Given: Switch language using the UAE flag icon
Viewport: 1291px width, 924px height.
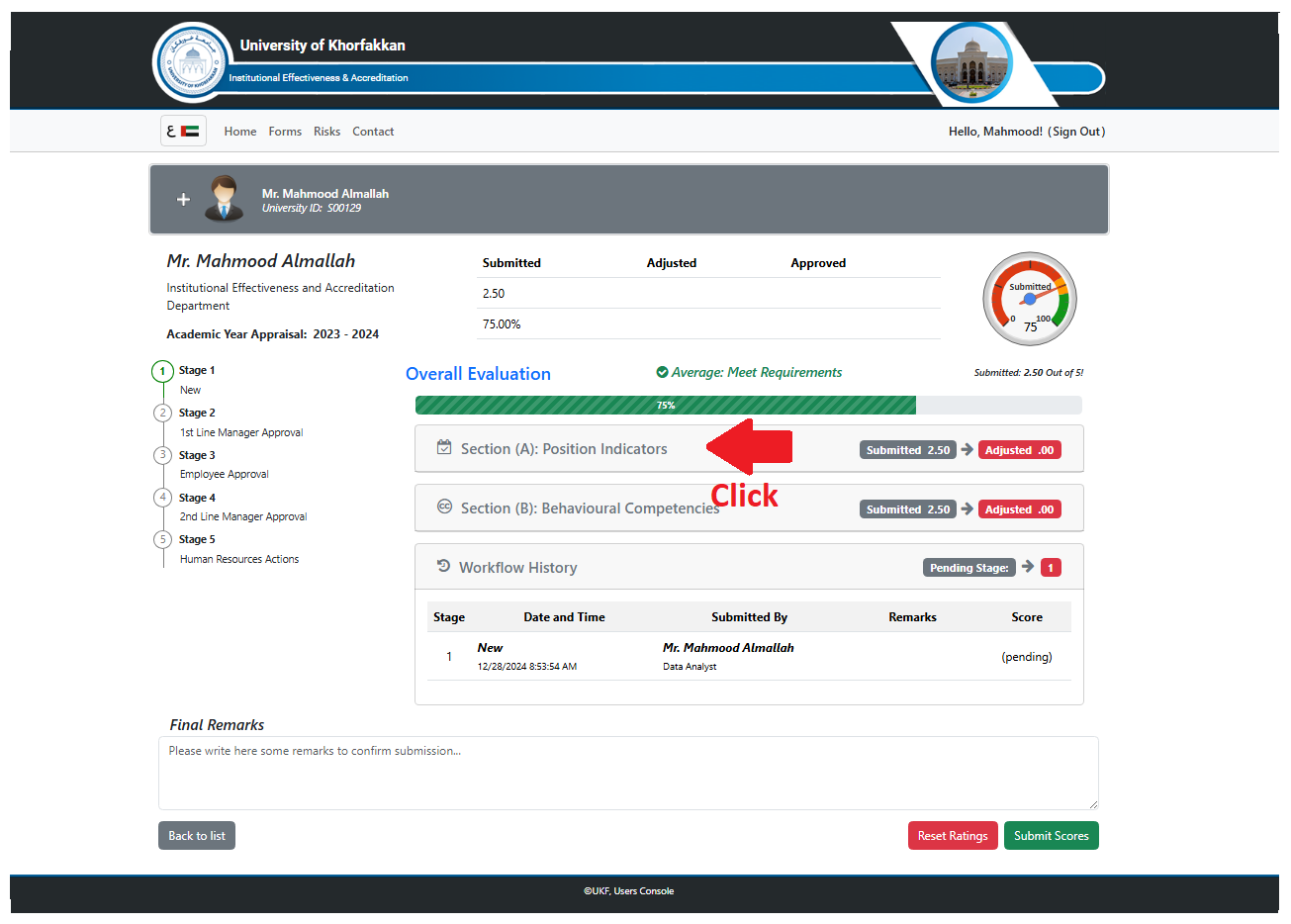Looking at the screenshot, I should click(184, 131).
